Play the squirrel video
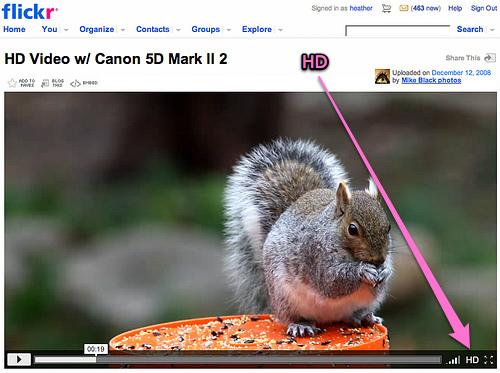The image size is (500, 373). pos(19,359)
